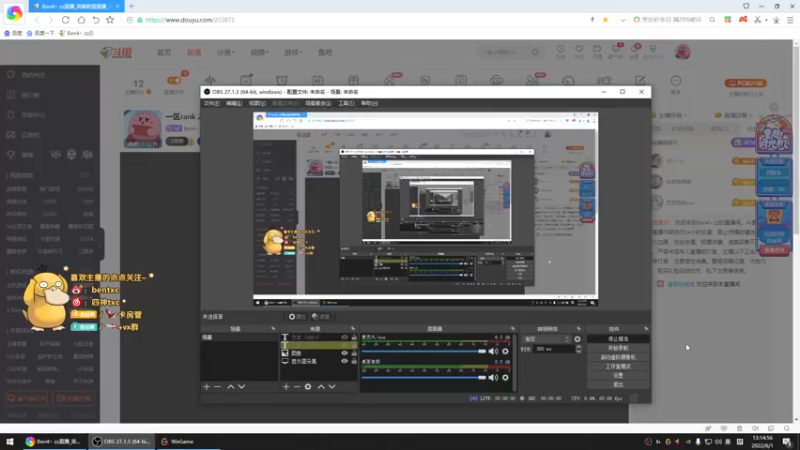Screen dimensions: 800x450
Task: Open the Douyu user avatar at top right
Action: tap(683, 52)
